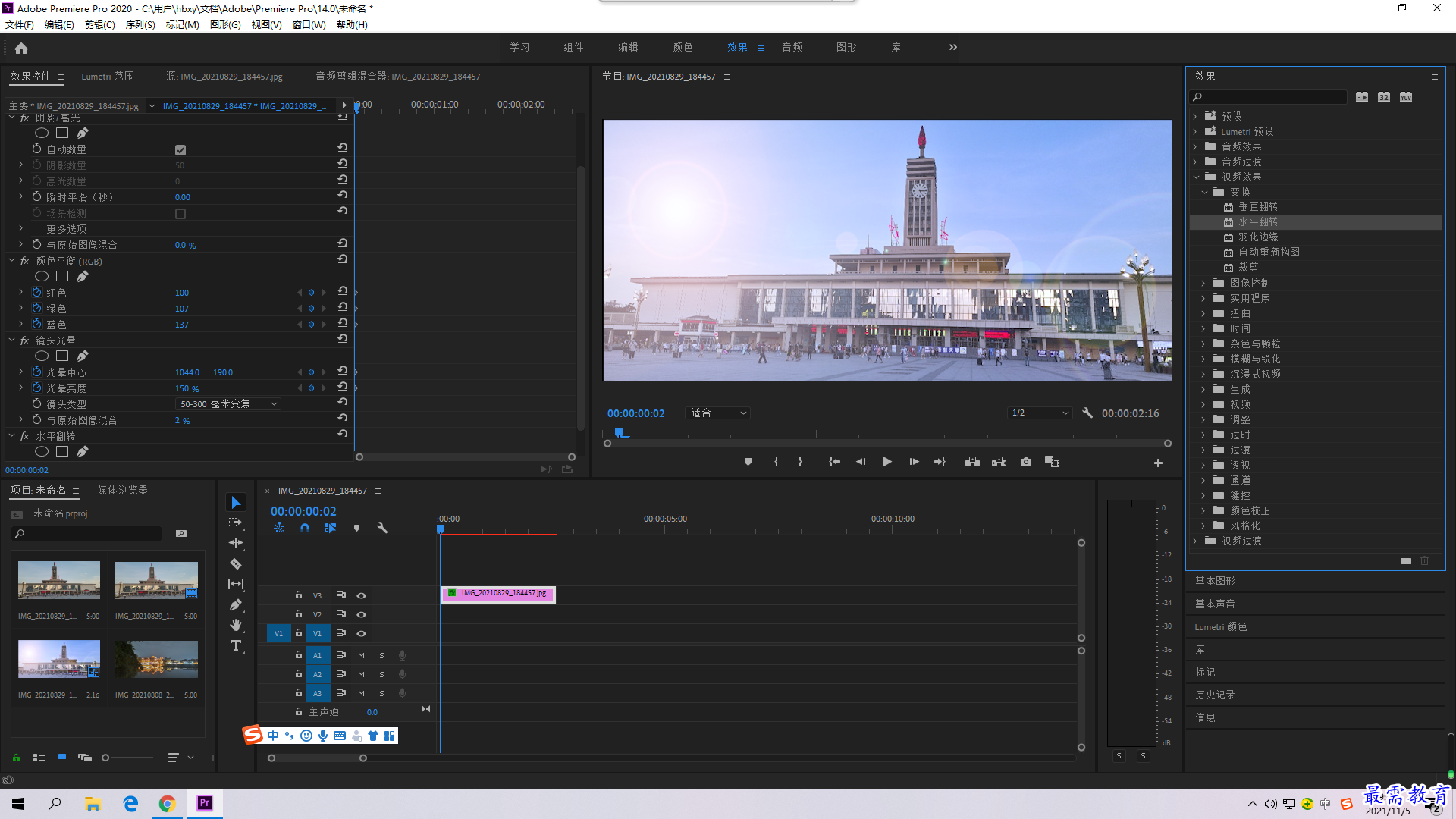Click the Step Back one frame button

pyautogui.click(x=861, y=462)
